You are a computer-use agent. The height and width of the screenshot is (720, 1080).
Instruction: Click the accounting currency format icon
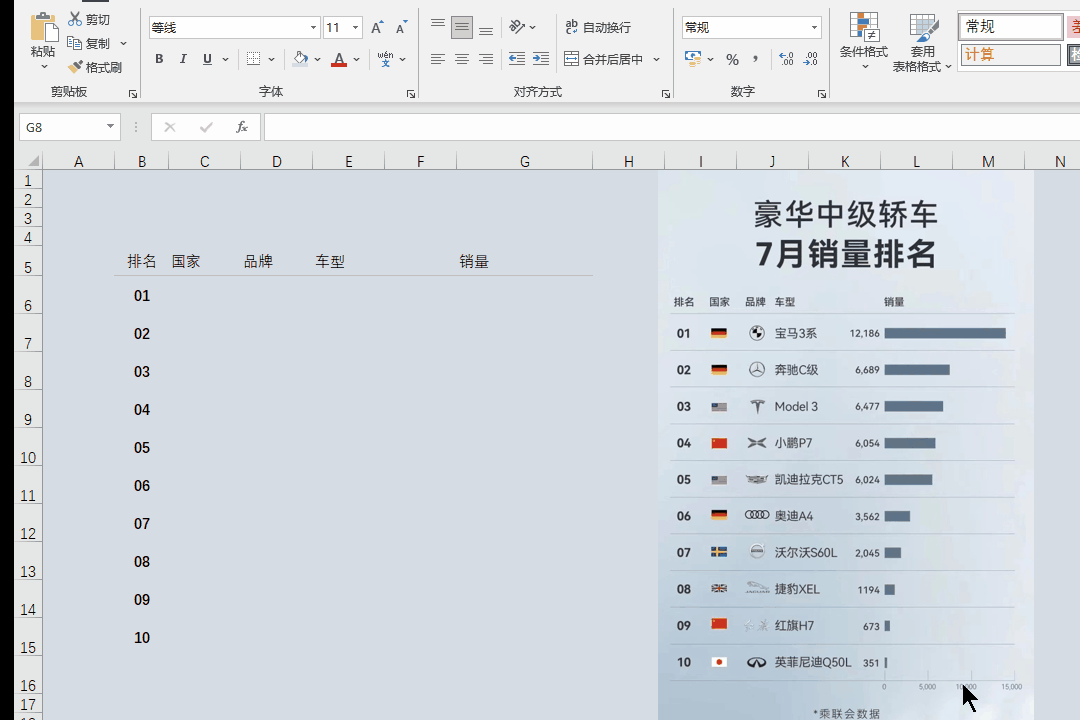click(x=693, y=59)
